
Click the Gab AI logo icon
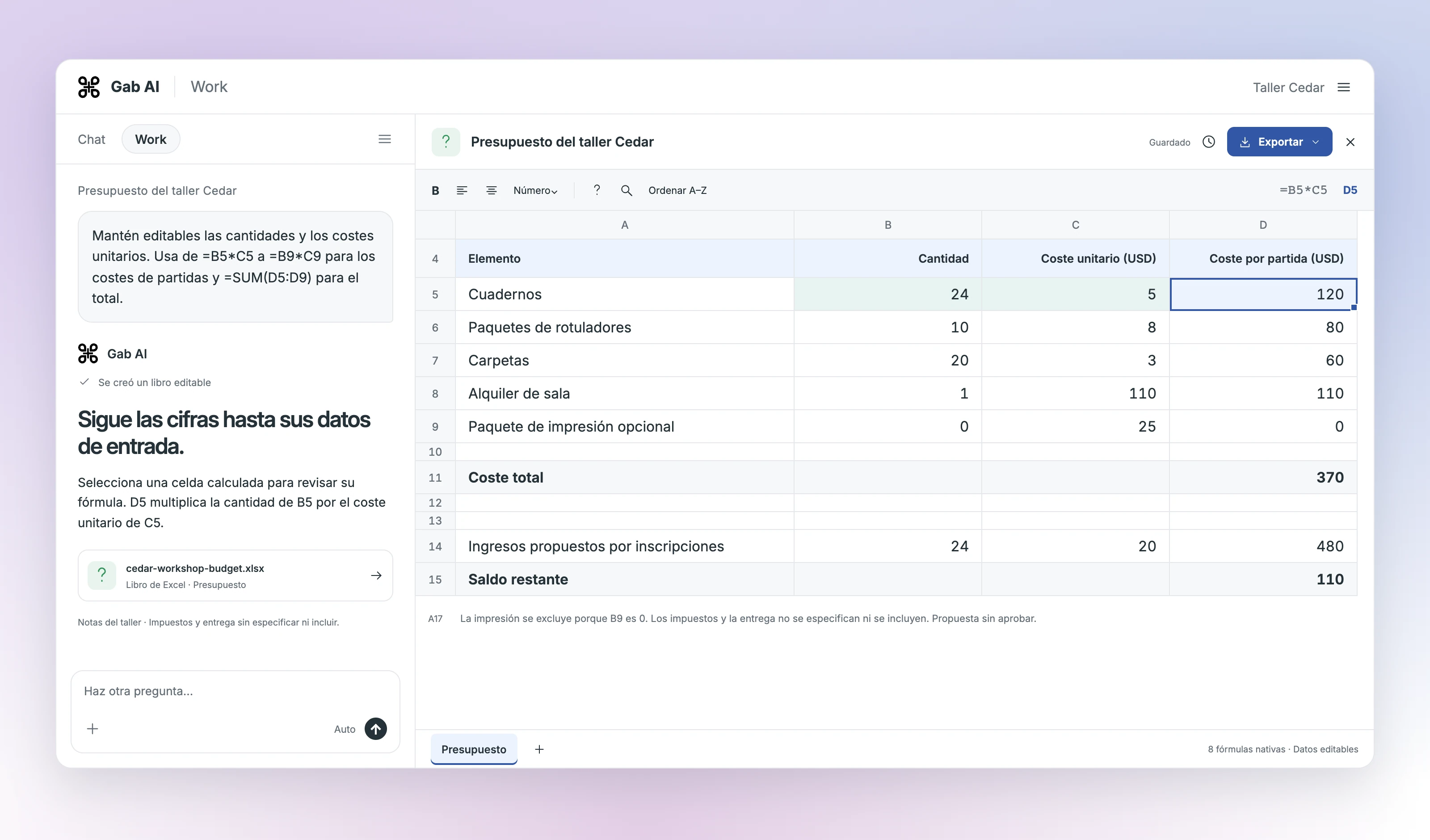tap(88, 87)
